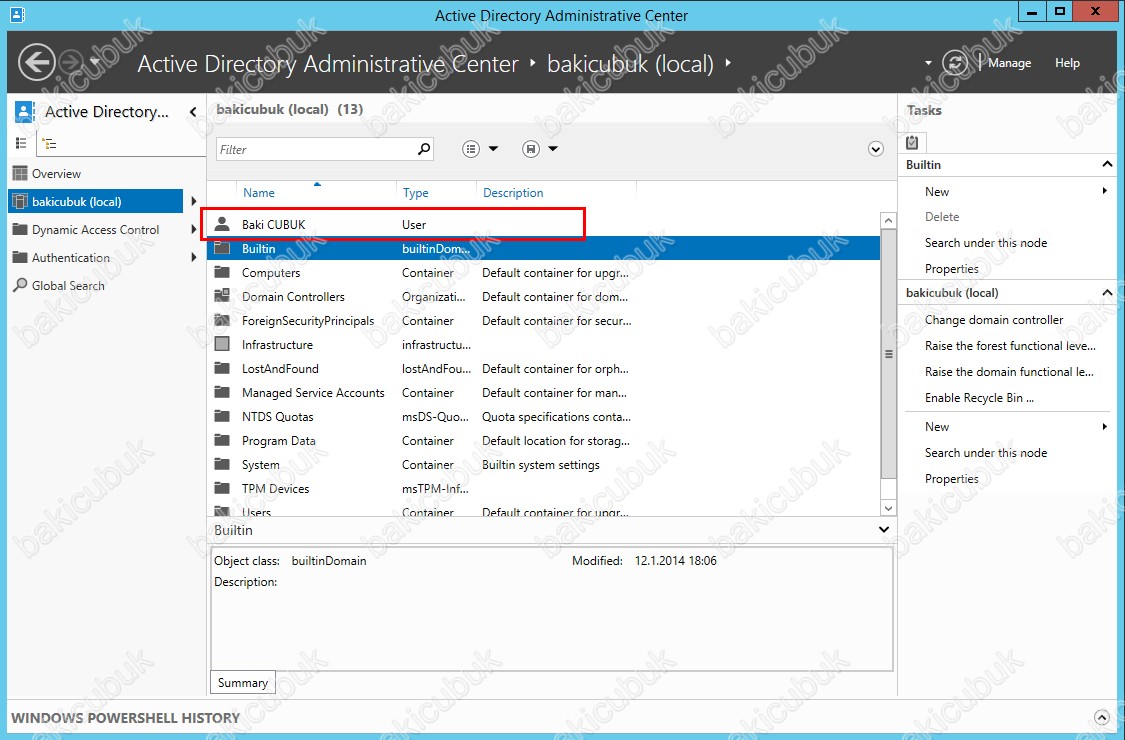The image size is (1125, 740).
Task: Click the NTDS Quotas folder icon
Action: point(222,416)
